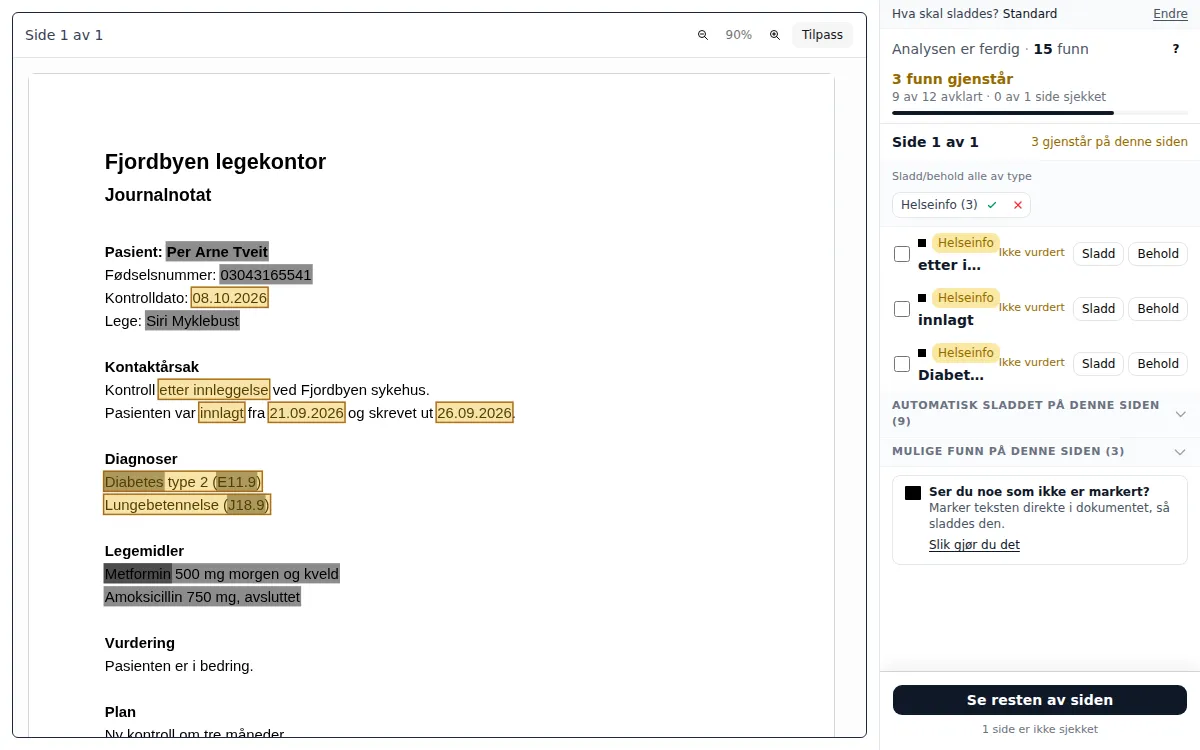Click the redacted name 'Per Arne Tveit'
The width and height of the screenshot is (1200, 750).
coord(217,252)
